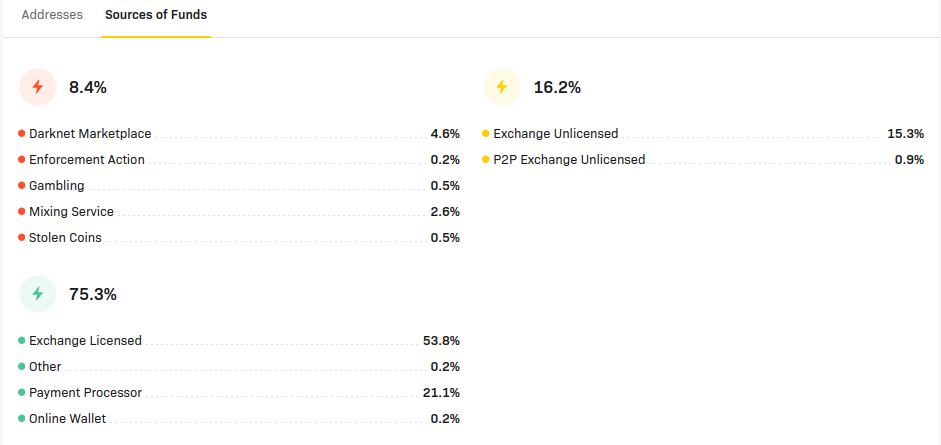Click the green dot beside Exchange Licensed
The height and width of the screenshot is (445, 941).
coord(22,341)
